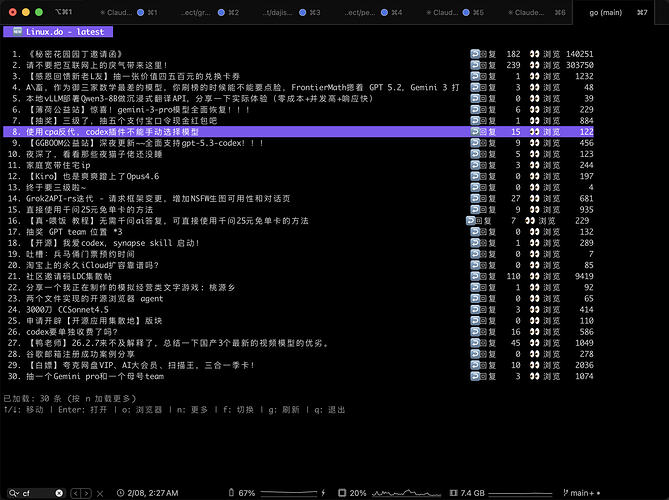Click the battery icon in status bar
Screen dimensions: 669x500
click(x=231, y=493)
